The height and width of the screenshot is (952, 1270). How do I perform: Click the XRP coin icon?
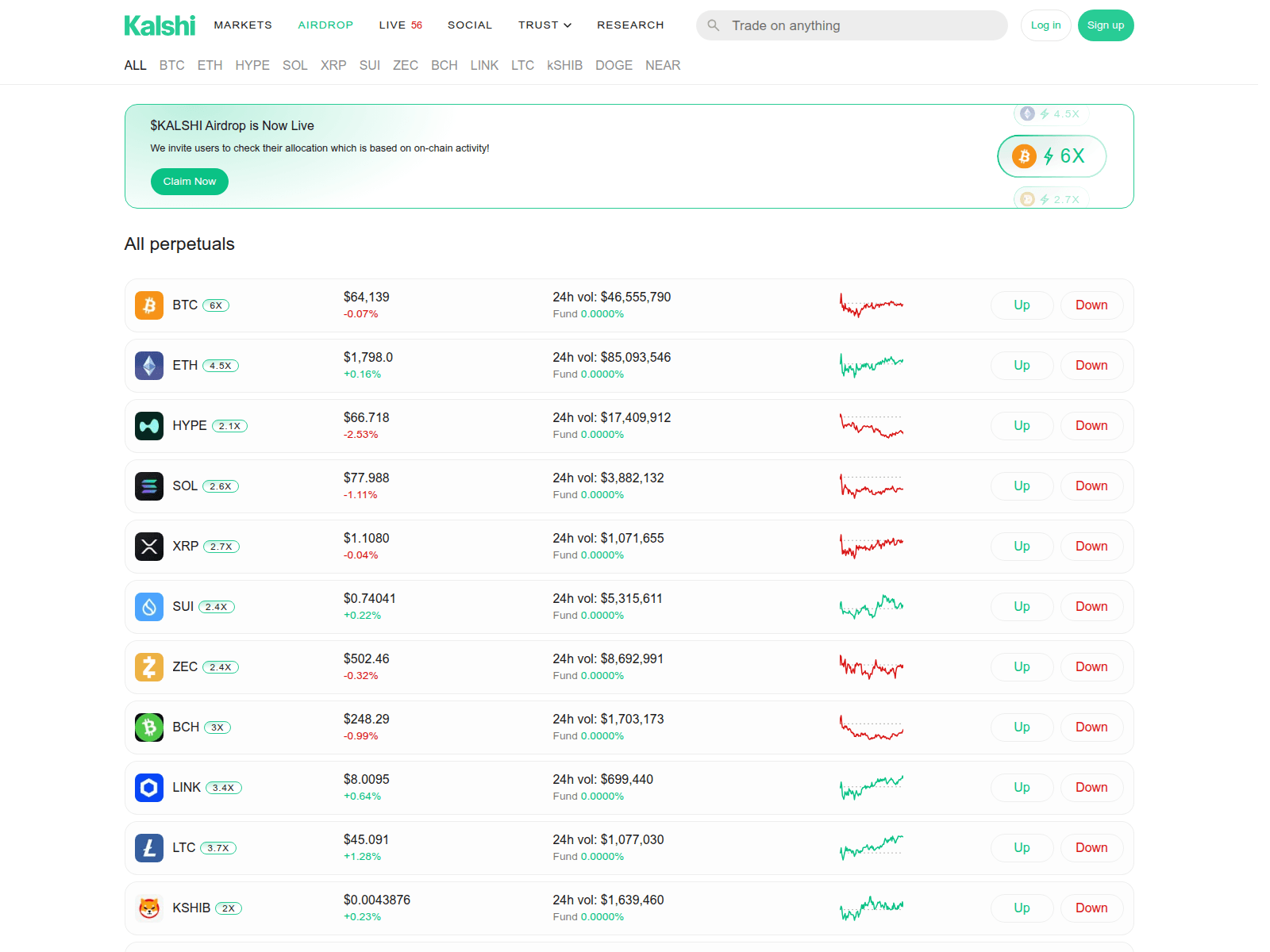149,547
